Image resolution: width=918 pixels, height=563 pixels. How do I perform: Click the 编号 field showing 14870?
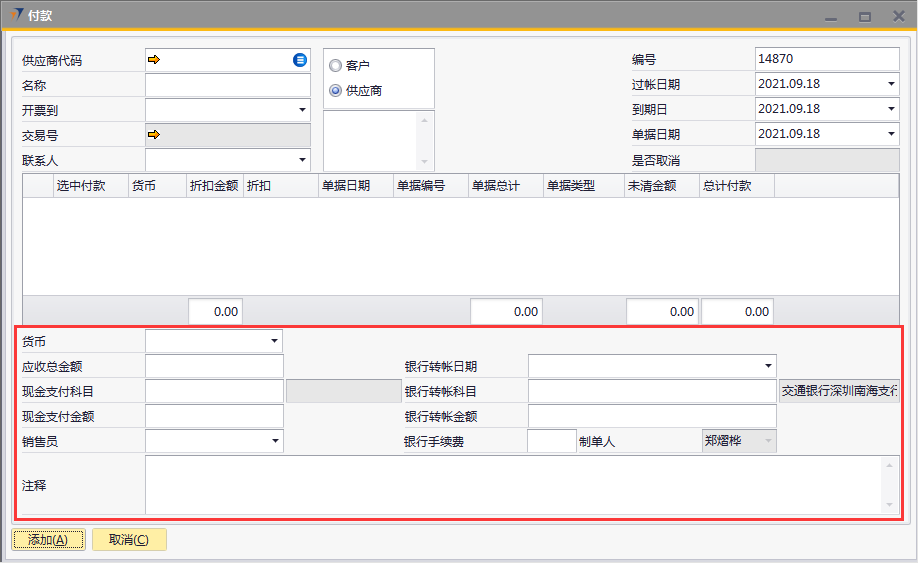827,60
